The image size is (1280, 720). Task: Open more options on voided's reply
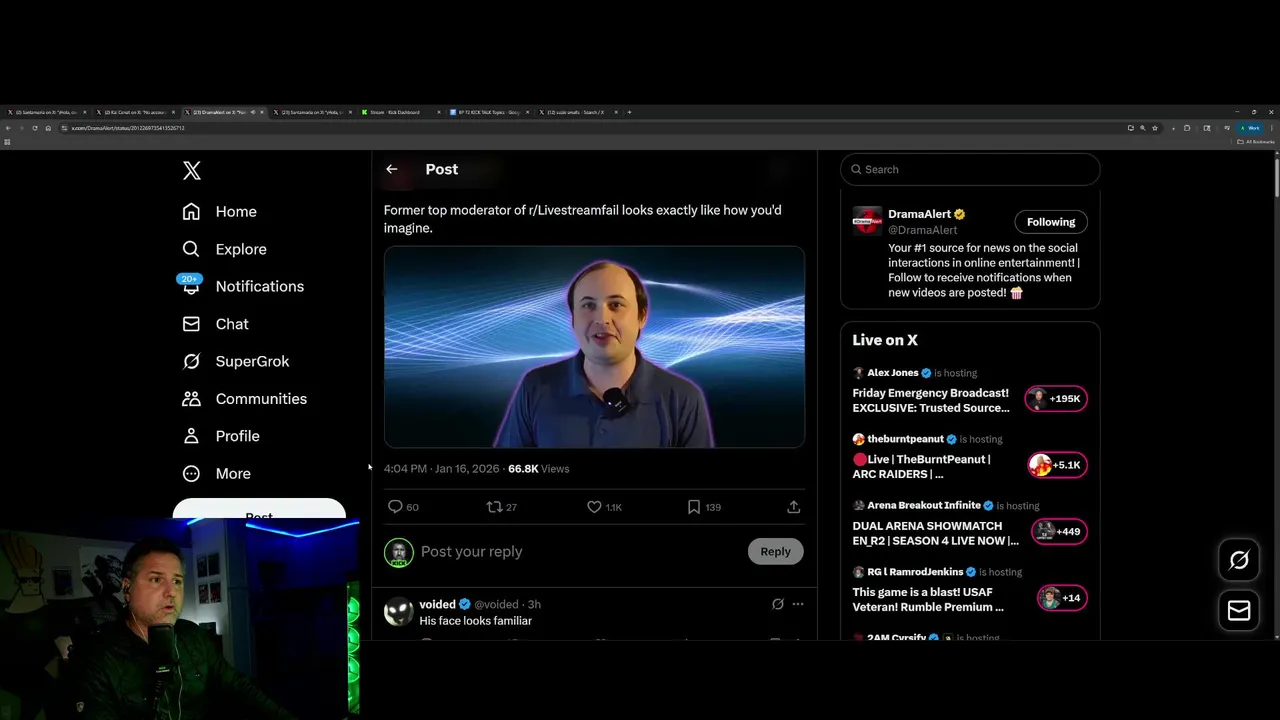point(798,604)
